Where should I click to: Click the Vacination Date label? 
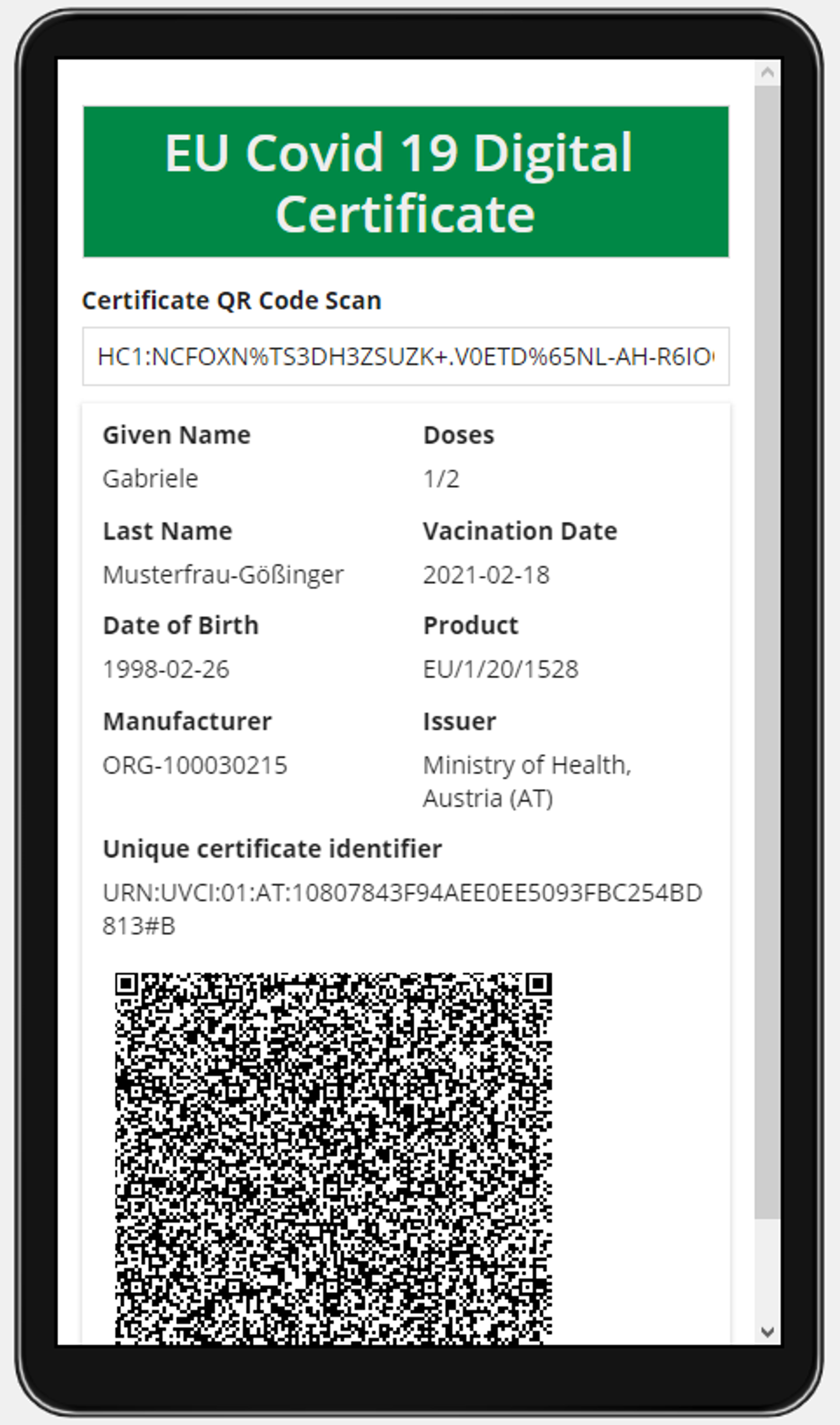point(520,531)
